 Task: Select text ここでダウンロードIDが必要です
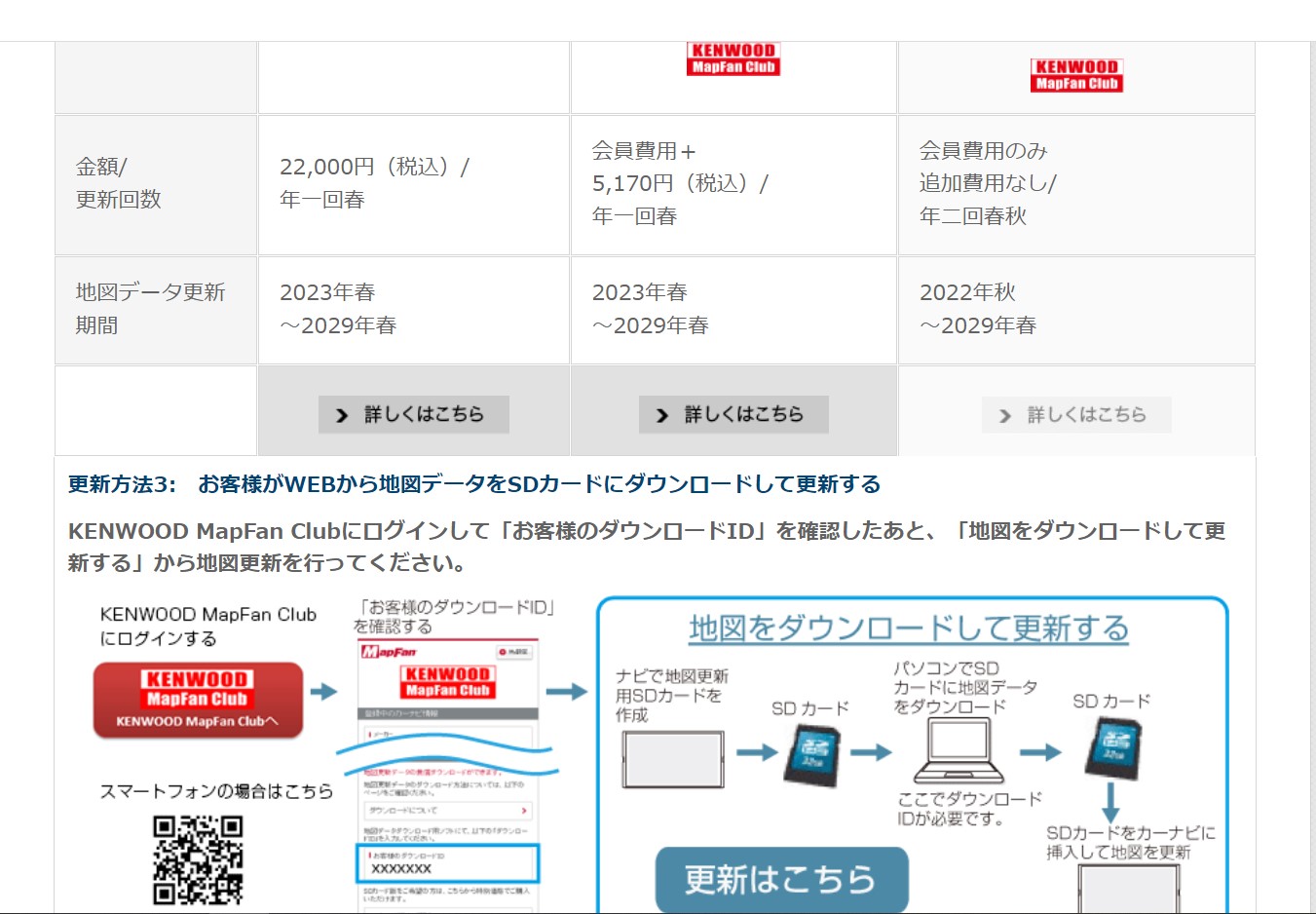pyautogui.click(x=969, y=809)
